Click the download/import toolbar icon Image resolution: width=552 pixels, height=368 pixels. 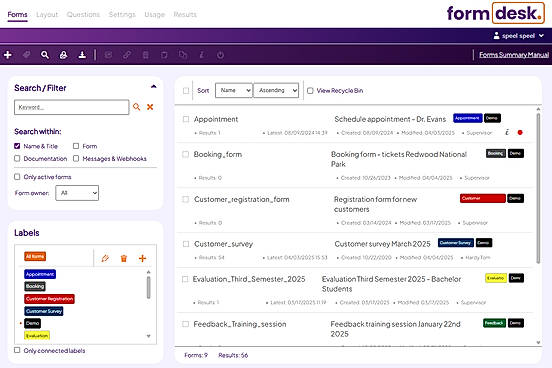82,55
